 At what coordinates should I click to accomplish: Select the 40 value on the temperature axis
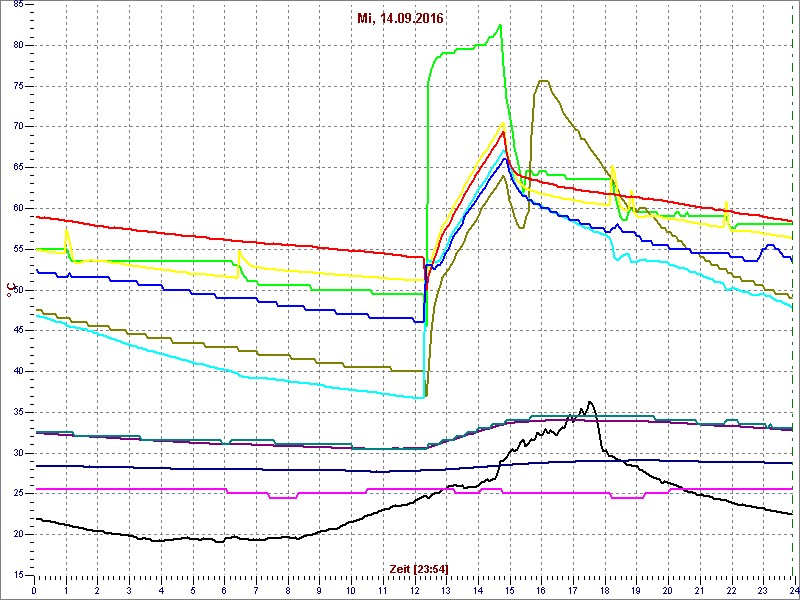pyautogui.click(x=17, y=371)
